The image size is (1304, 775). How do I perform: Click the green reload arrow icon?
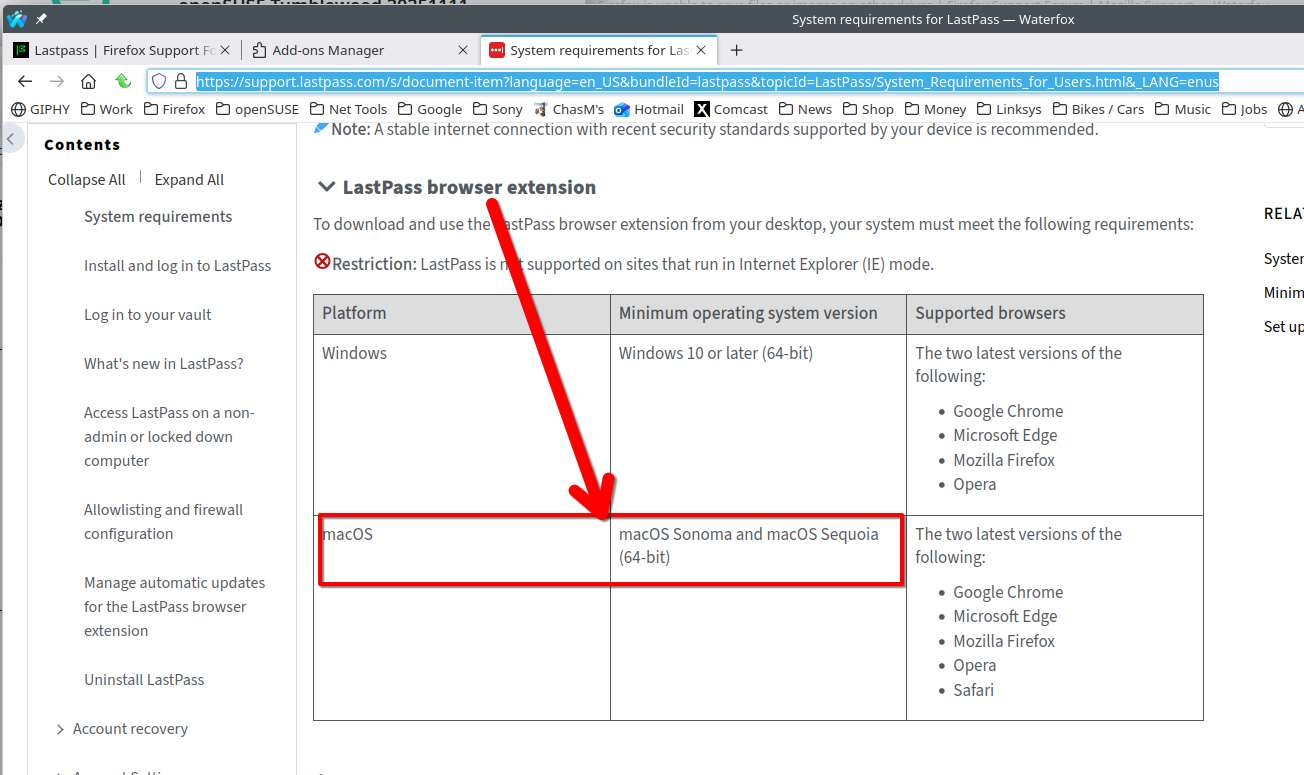122,82
